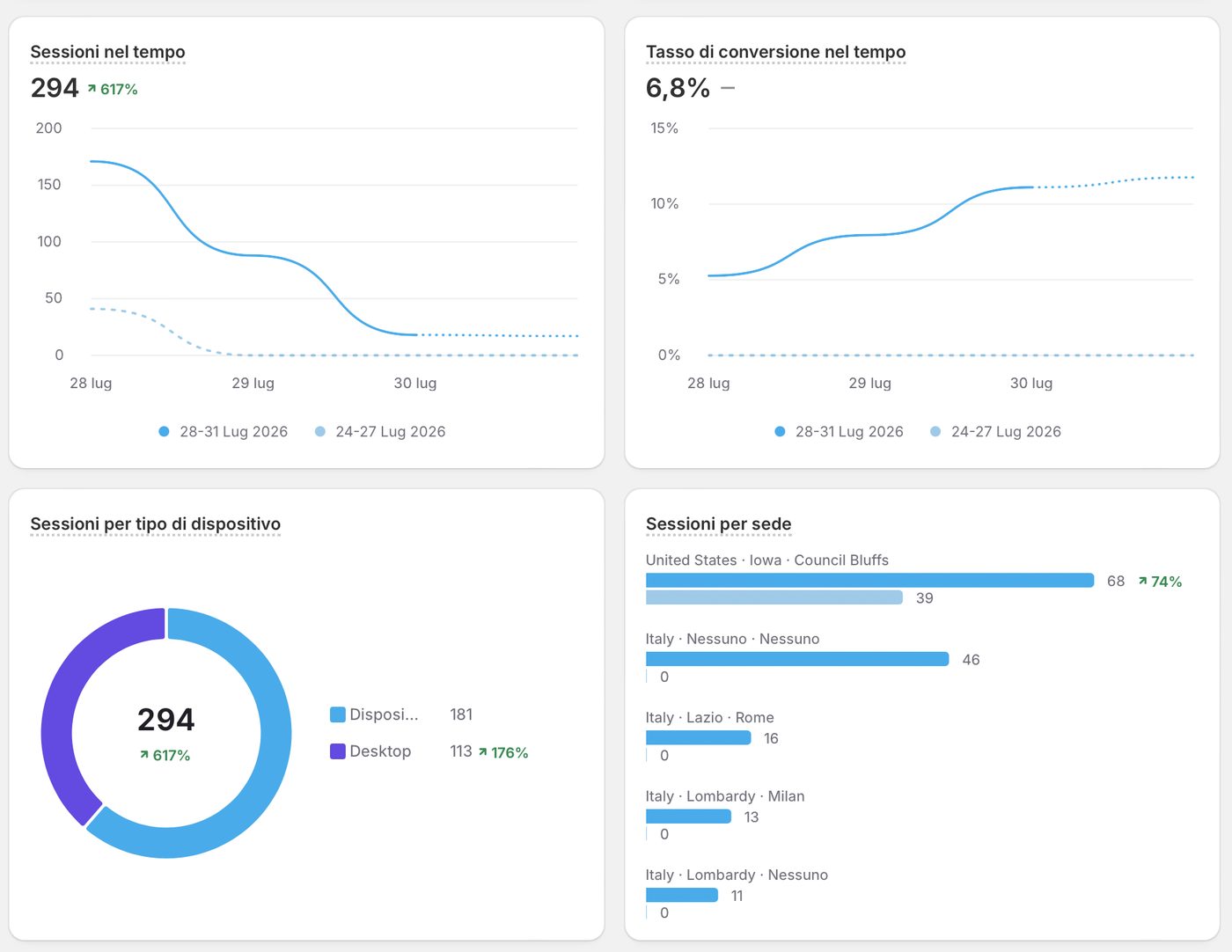The height and width of the screenshot is (952, 1232).
Task: Click '30 lug' on the conversion chart axis
Action: [x=1031, y=384]
